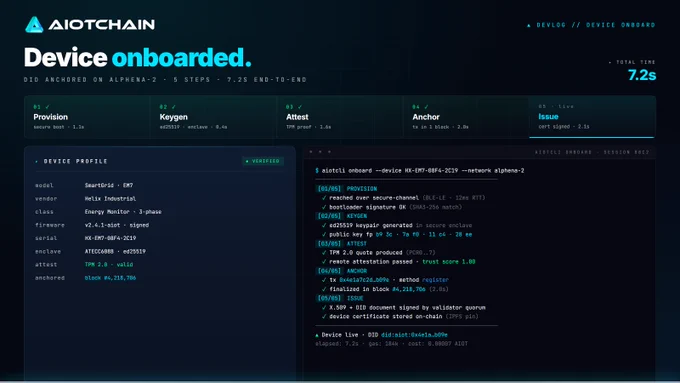Click the [03/05] ATTEST terminal heading
Screen dimensions: 680x383
tap(342, 244)
